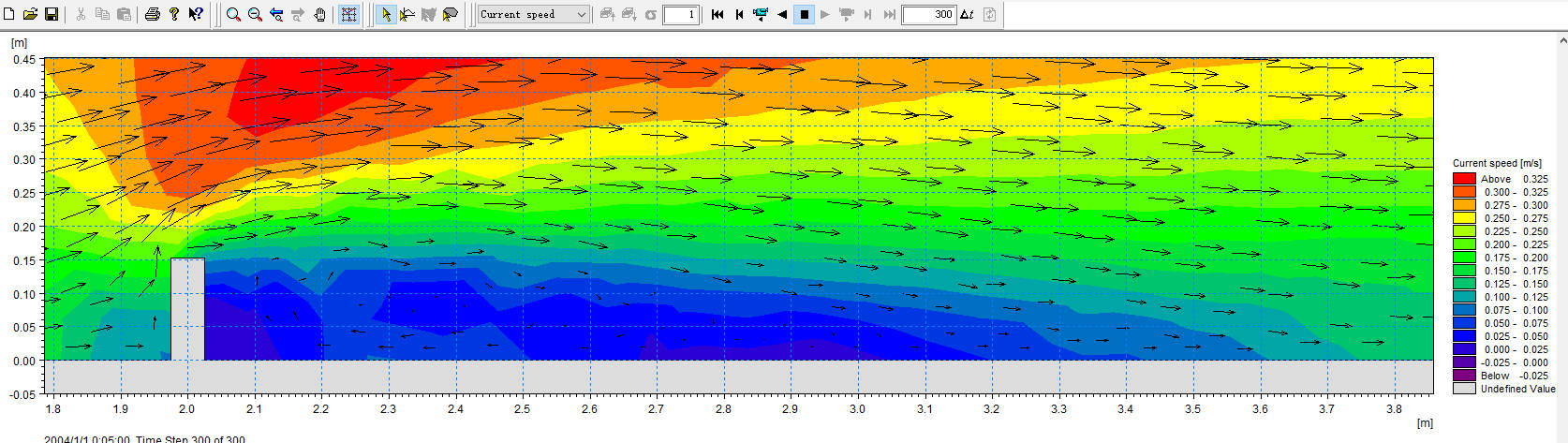Click the Copy icon
The height and width of the screenshot is (443, 1568).
pos(102,14)
